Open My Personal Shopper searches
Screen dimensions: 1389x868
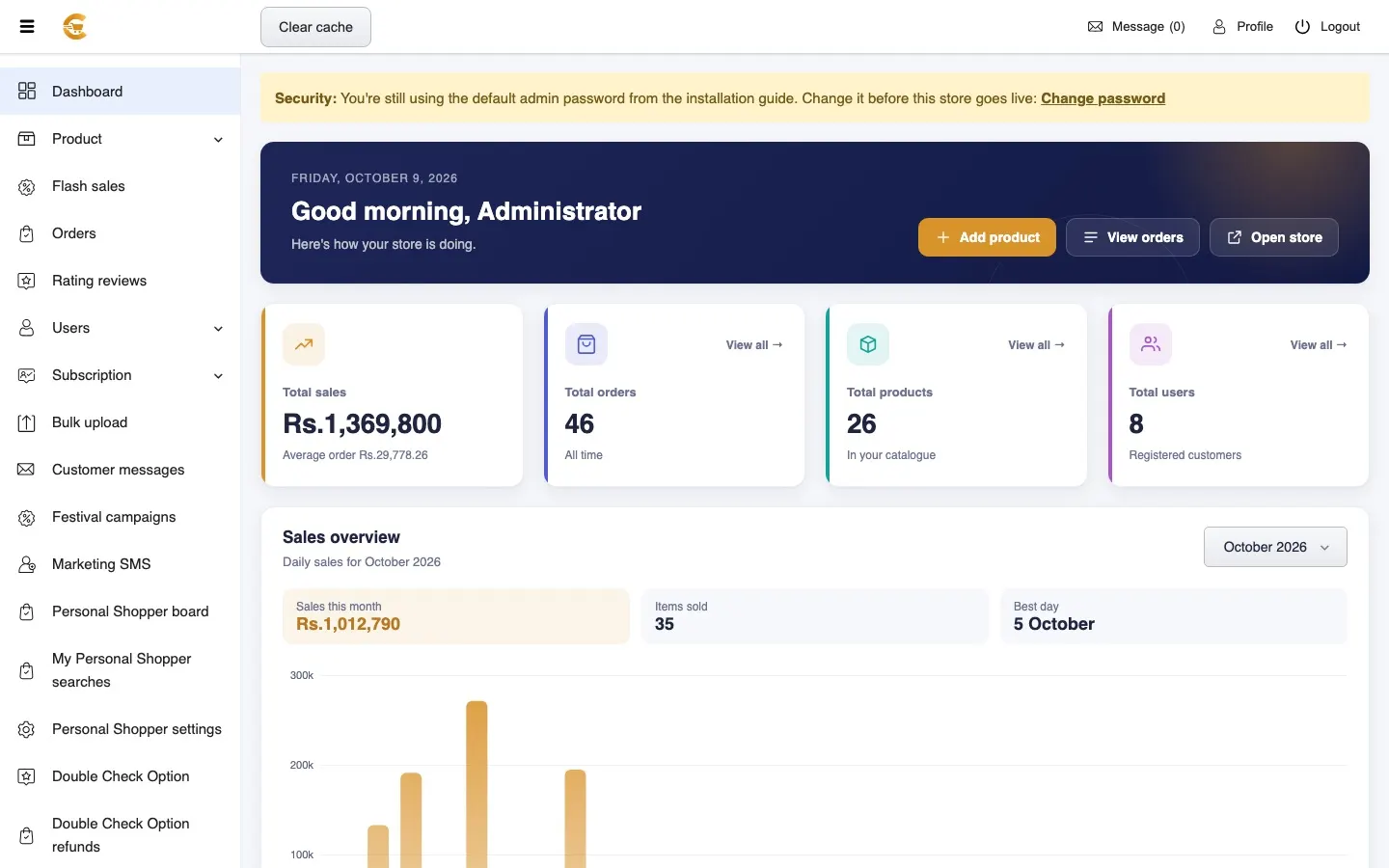pyautogui.click(x=121, y=670)
